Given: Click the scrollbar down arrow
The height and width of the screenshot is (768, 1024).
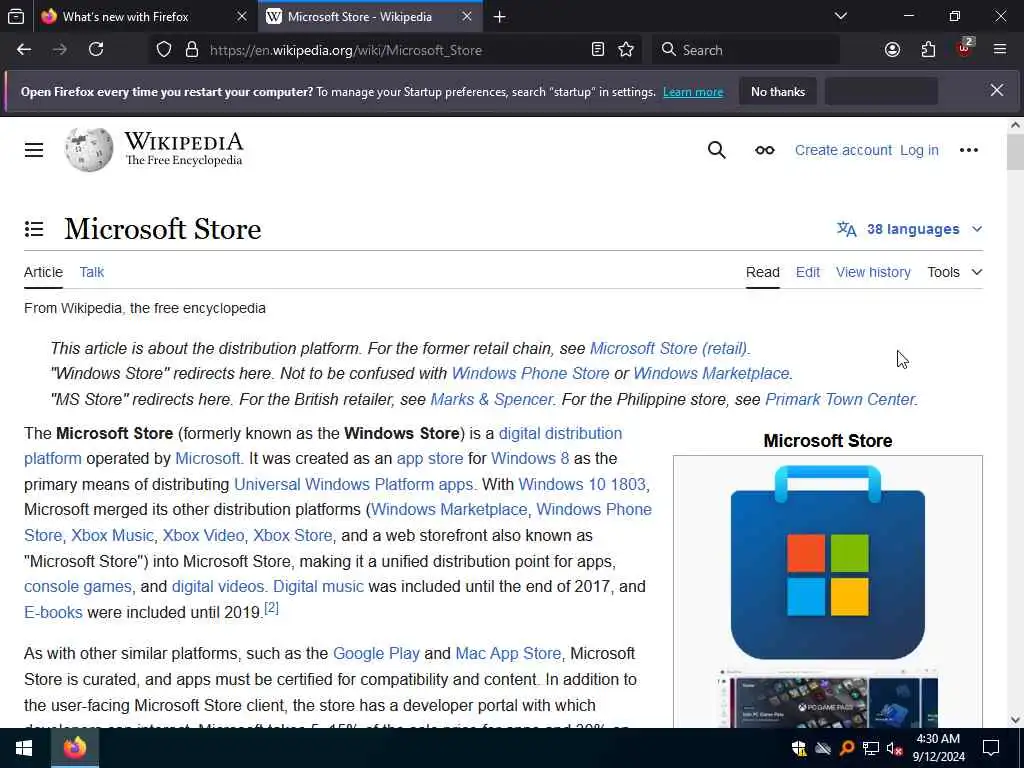Looking at the screenshot, I should point(1015,720).
